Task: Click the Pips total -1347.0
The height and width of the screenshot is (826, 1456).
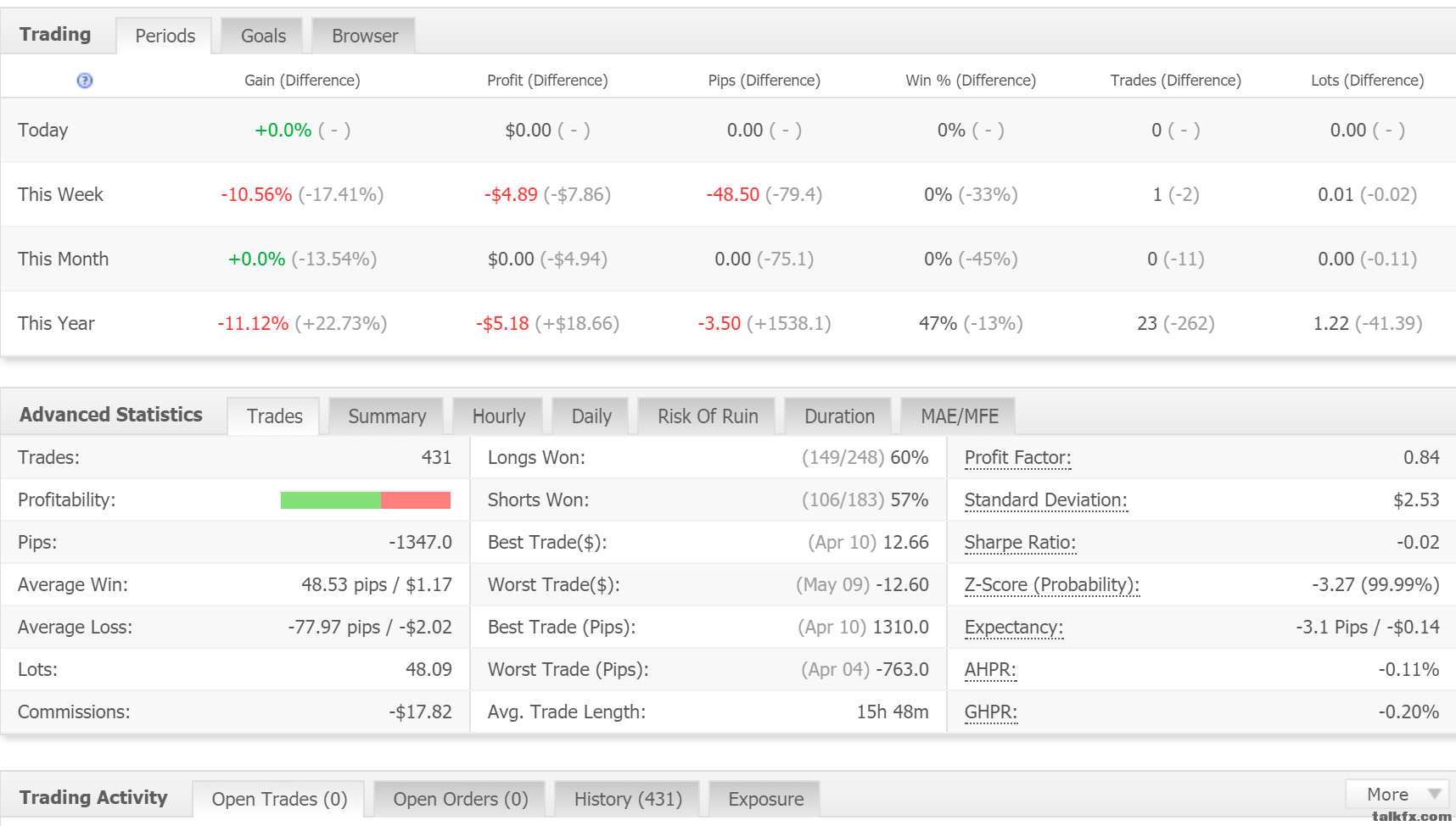Action: [420, 543]
